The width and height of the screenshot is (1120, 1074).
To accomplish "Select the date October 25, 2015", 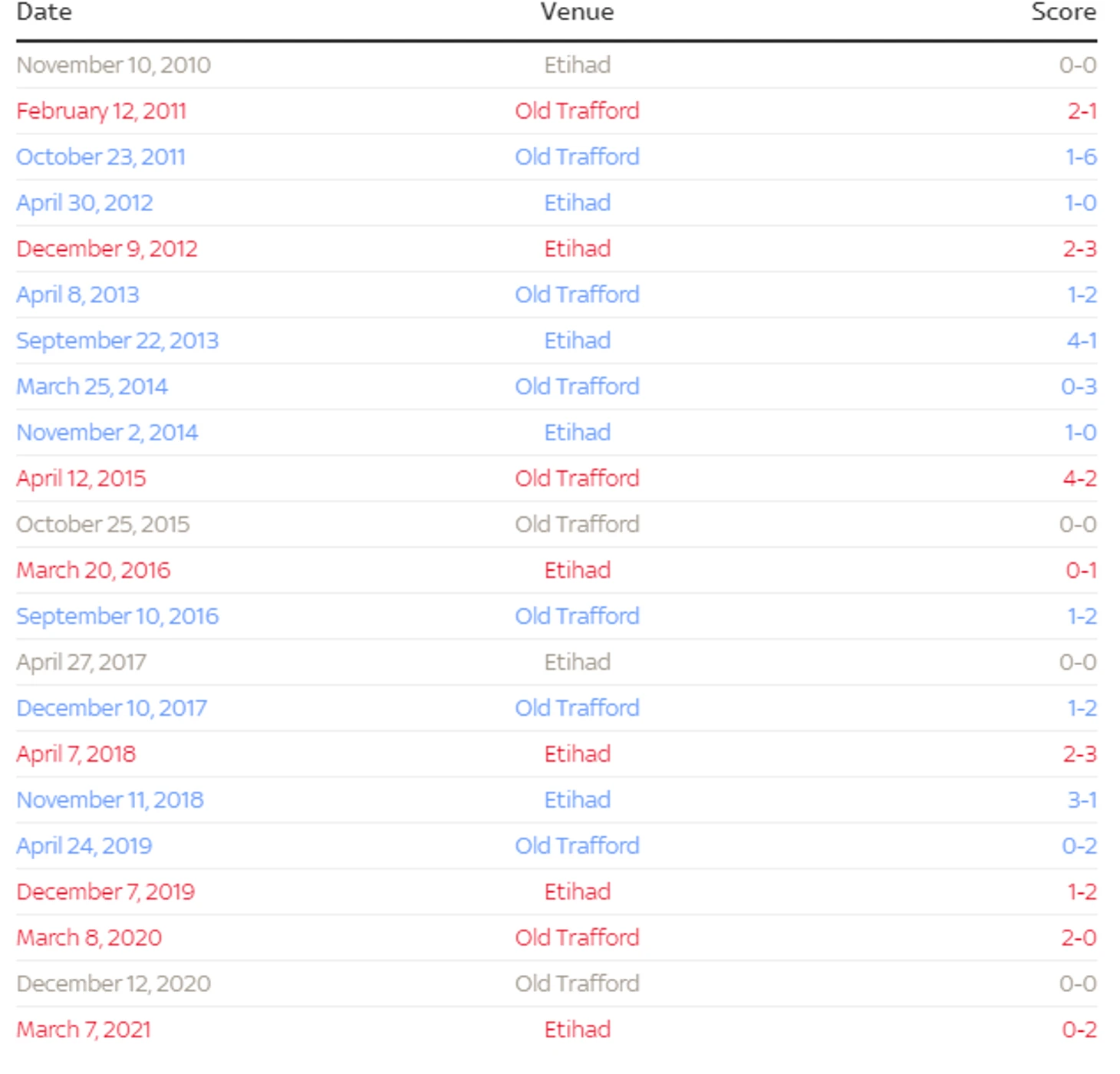I will pos(103,525).
